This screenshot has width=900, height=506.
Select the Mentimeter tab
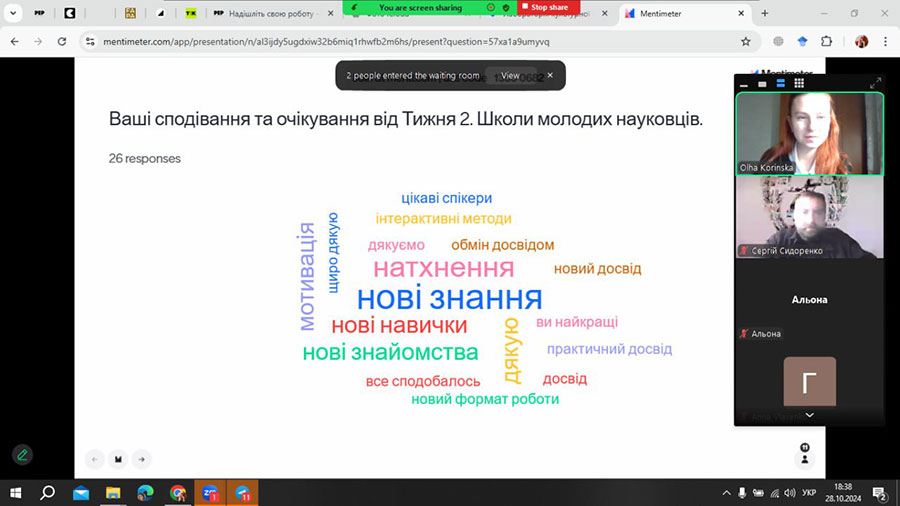686,13
